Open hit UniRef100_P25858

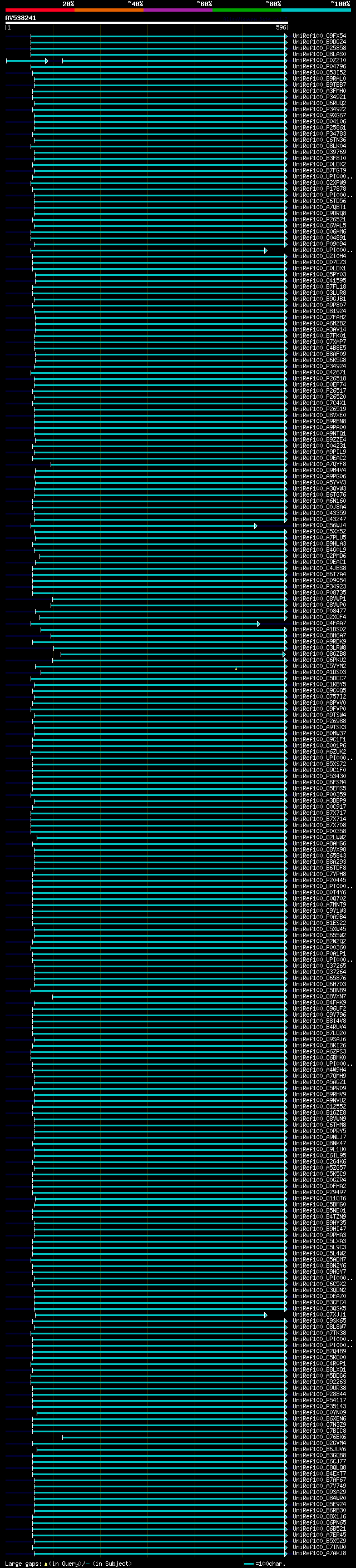(x=319, y=48)
